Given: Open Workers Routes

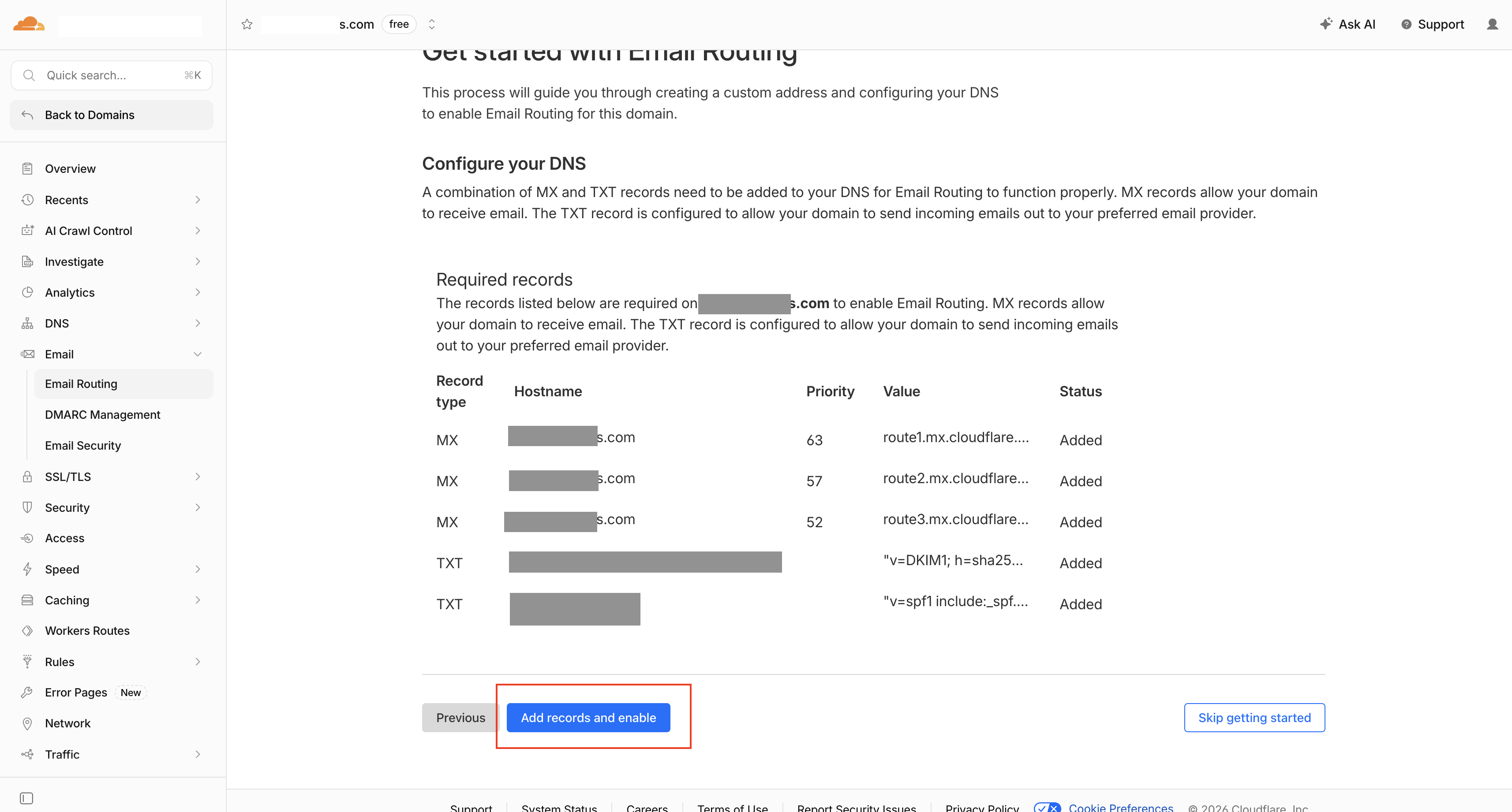Looking at the screenshot, I should [87, 631].
